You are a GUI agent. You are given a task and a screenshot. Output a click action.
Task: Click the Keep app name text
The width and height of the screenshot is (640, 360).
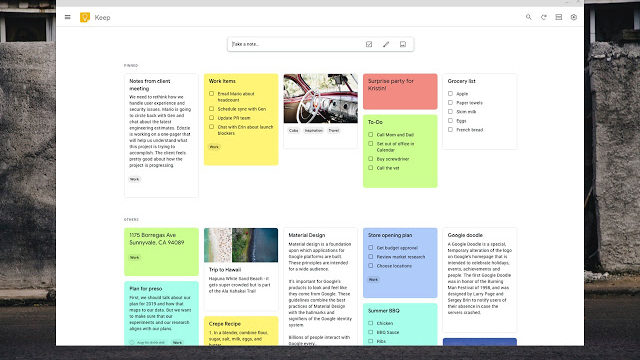click(x=102, y=18)
